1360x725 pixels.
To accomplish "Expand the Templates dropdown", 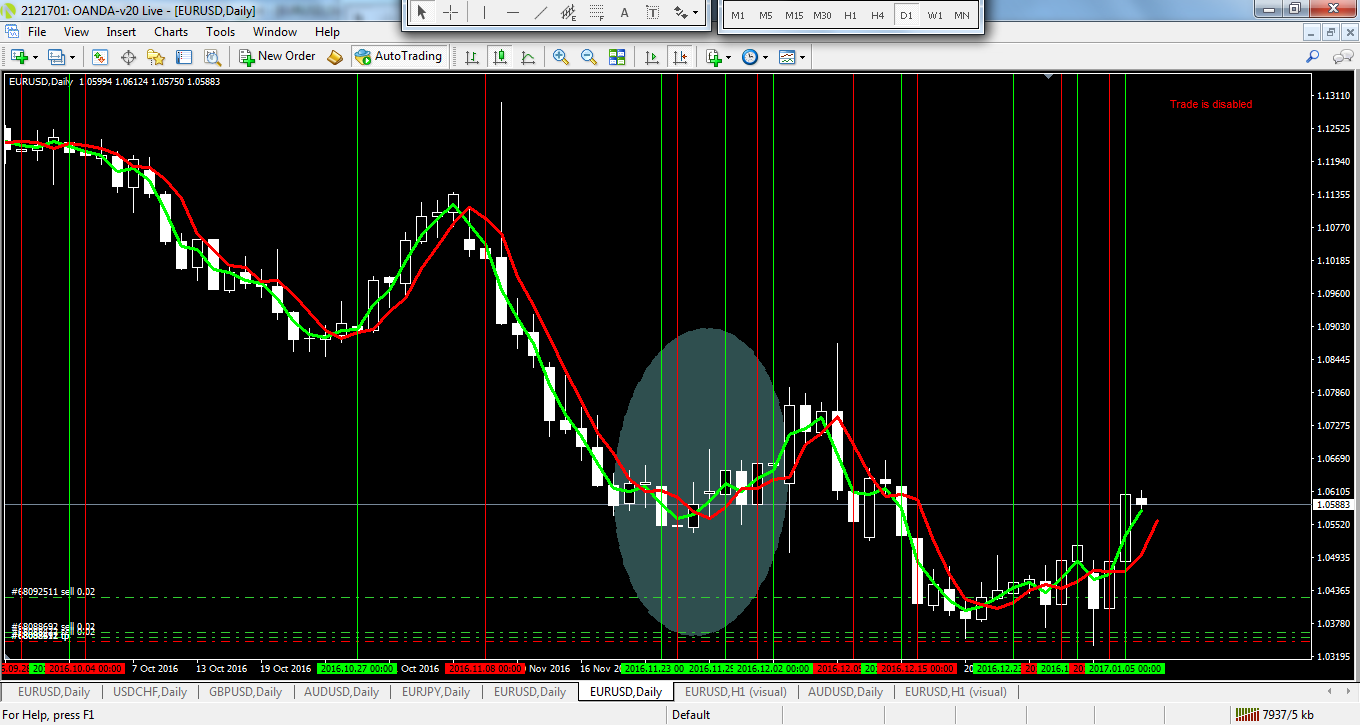I will pyautogui.click(x=802, y=58).
